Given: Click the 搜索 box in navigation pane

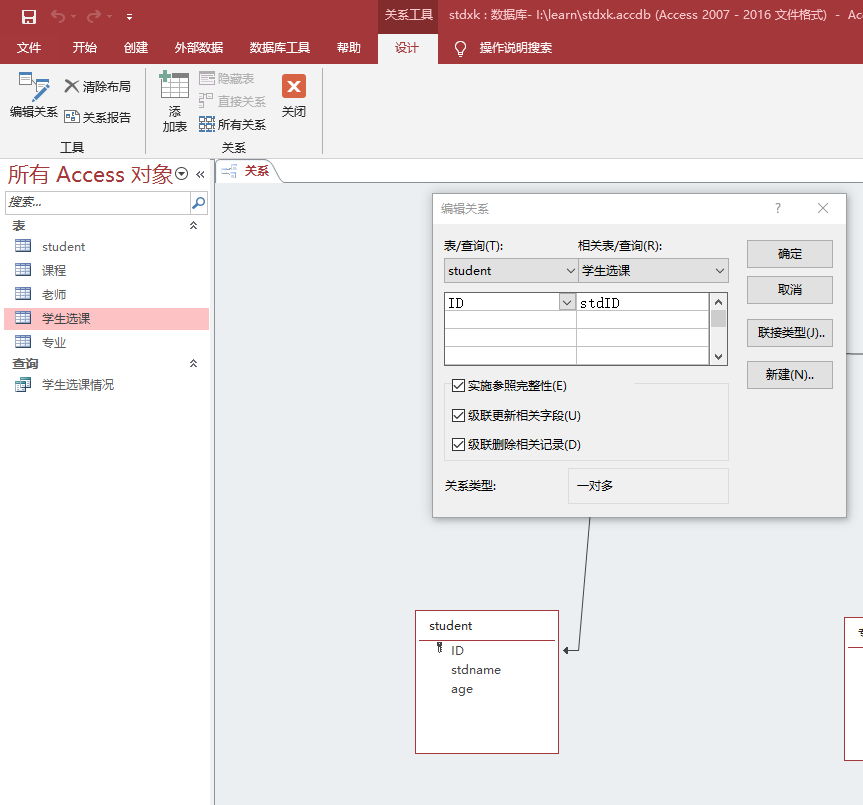Looking at the screenshot, I should pos(97,202).
